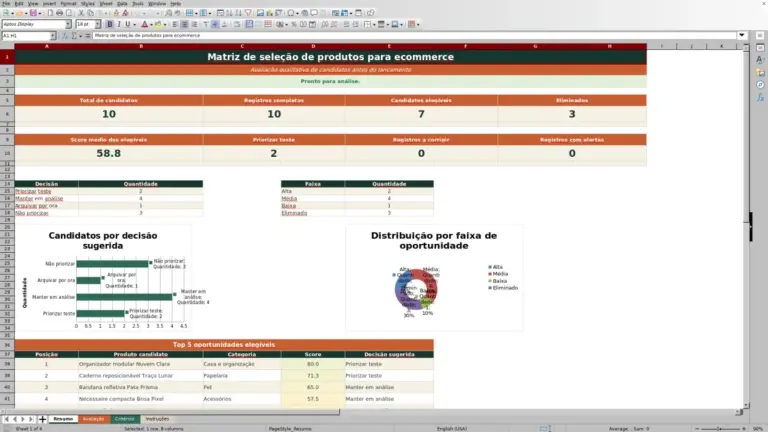Toggle center vertically alignment
Screen dimensions: 768x432
tap(215, 24)
